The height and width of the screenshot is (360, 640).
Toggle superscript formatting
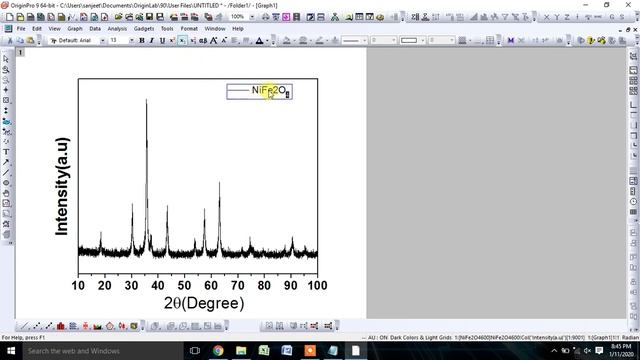click(x=172, y=40)
